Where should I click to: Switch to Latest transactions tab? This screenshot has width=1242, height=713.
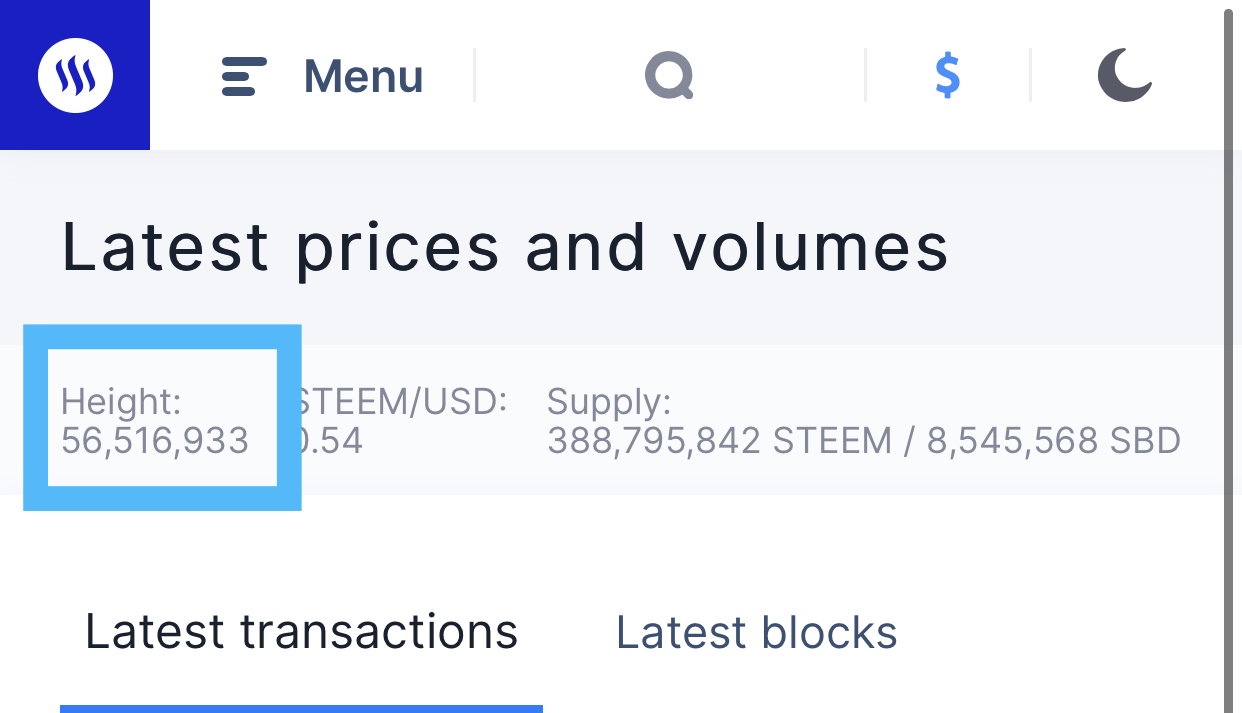[x=301, y=632]
